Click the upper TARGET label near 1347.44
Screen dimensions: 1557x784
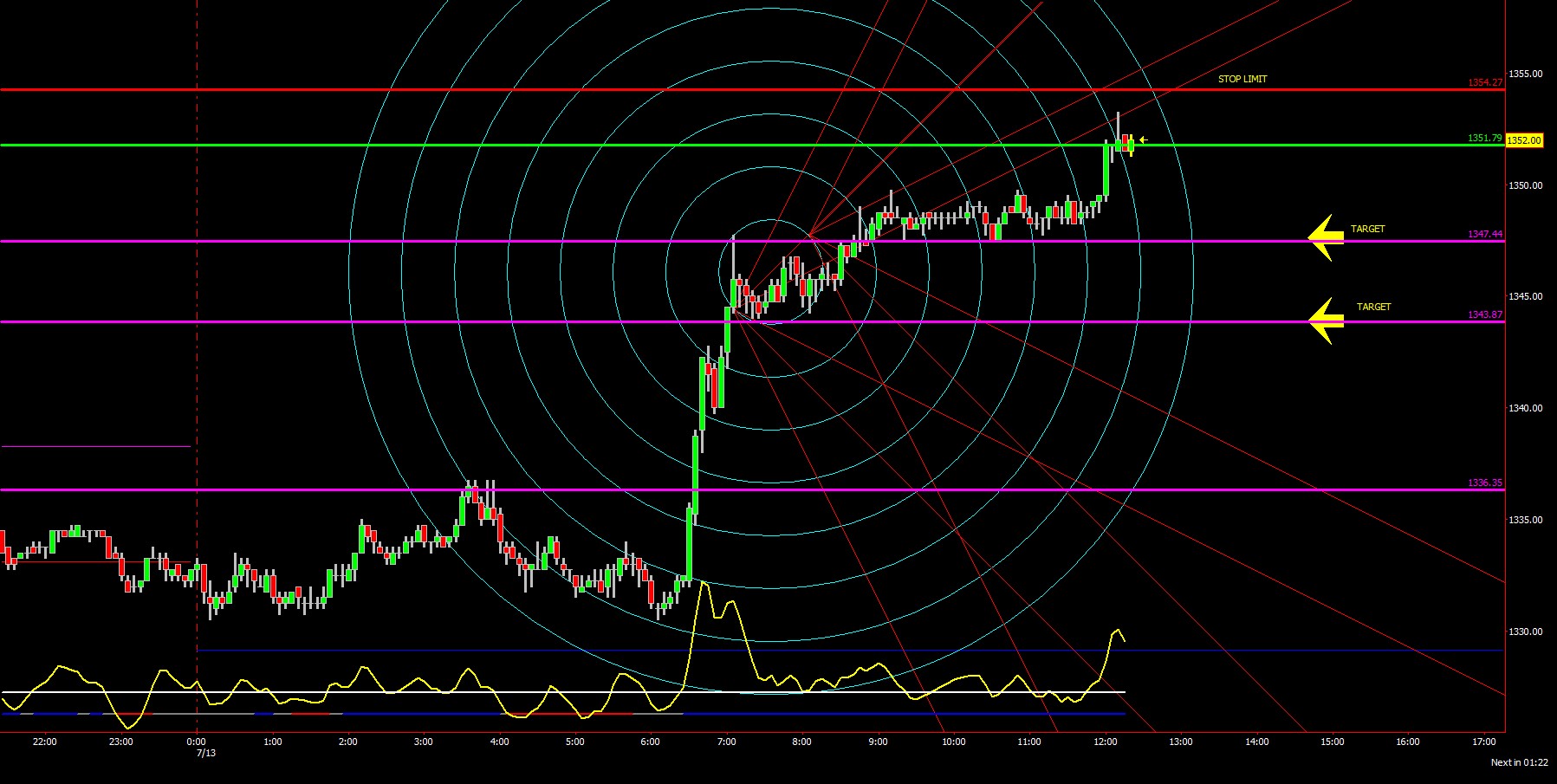pos(1367,229)
